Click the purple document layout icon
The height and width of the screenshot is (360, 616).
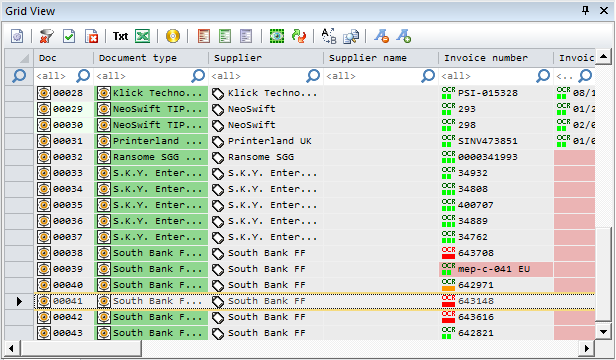pyautogui.click(x=246, y=37)
